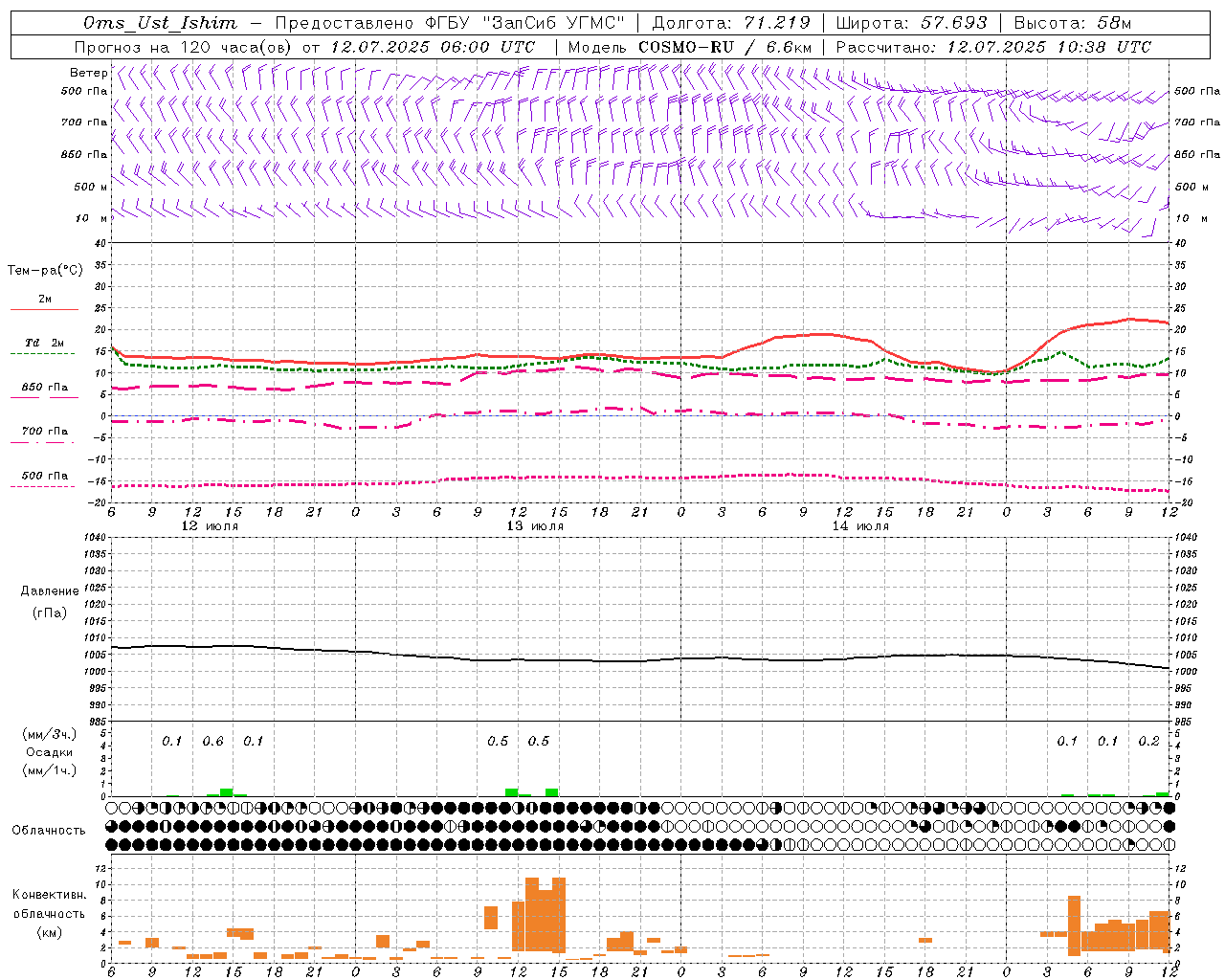Click the 14 июля date marker
Image resolution: width=1225 pixels, height=980 pixels.
pyautogui.click(x=860, y=526)
